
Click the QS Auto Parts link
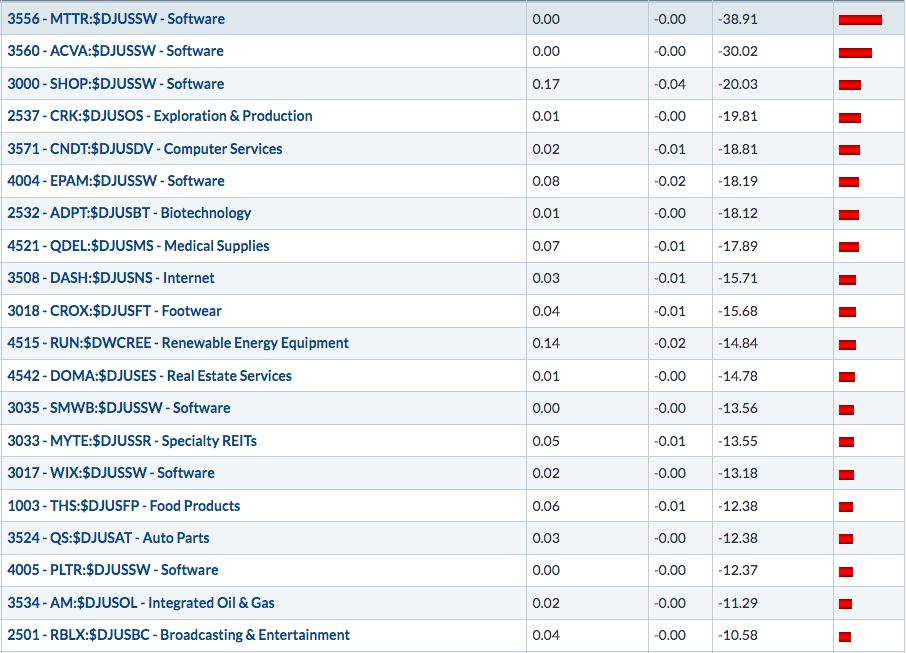[x=109, y=538]
